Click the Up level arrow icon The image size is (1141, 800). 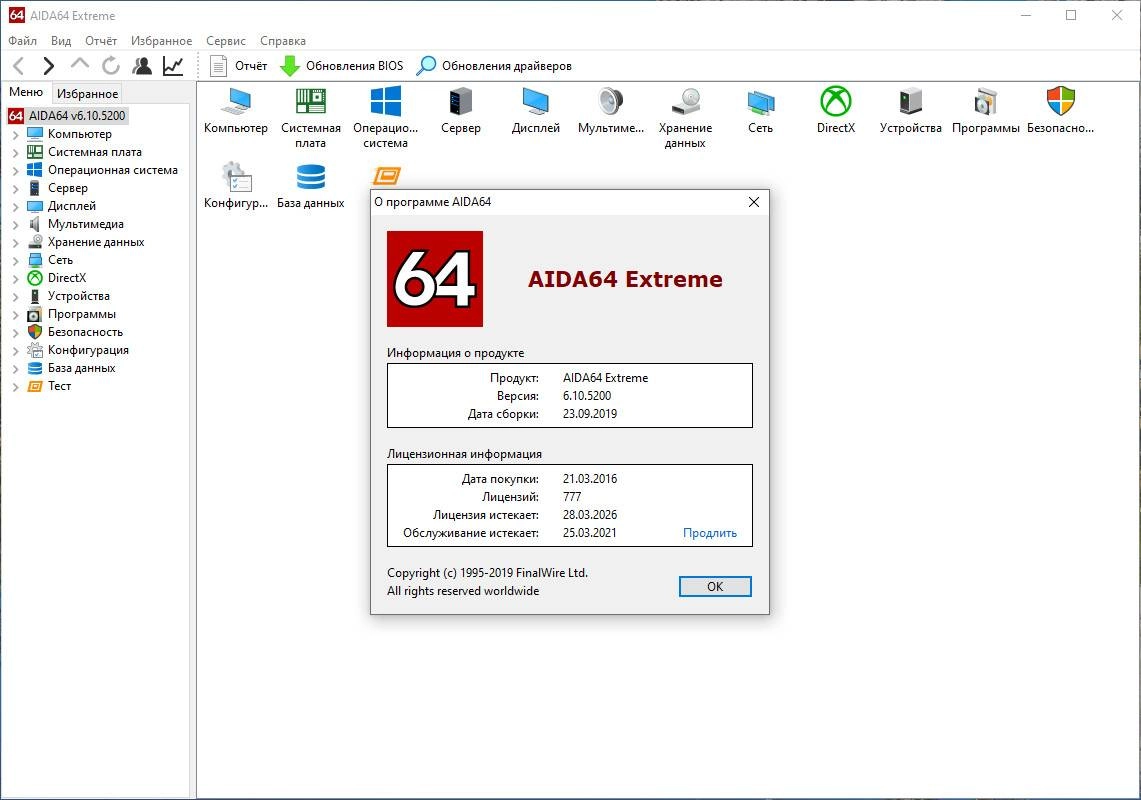tap(79, 65)
